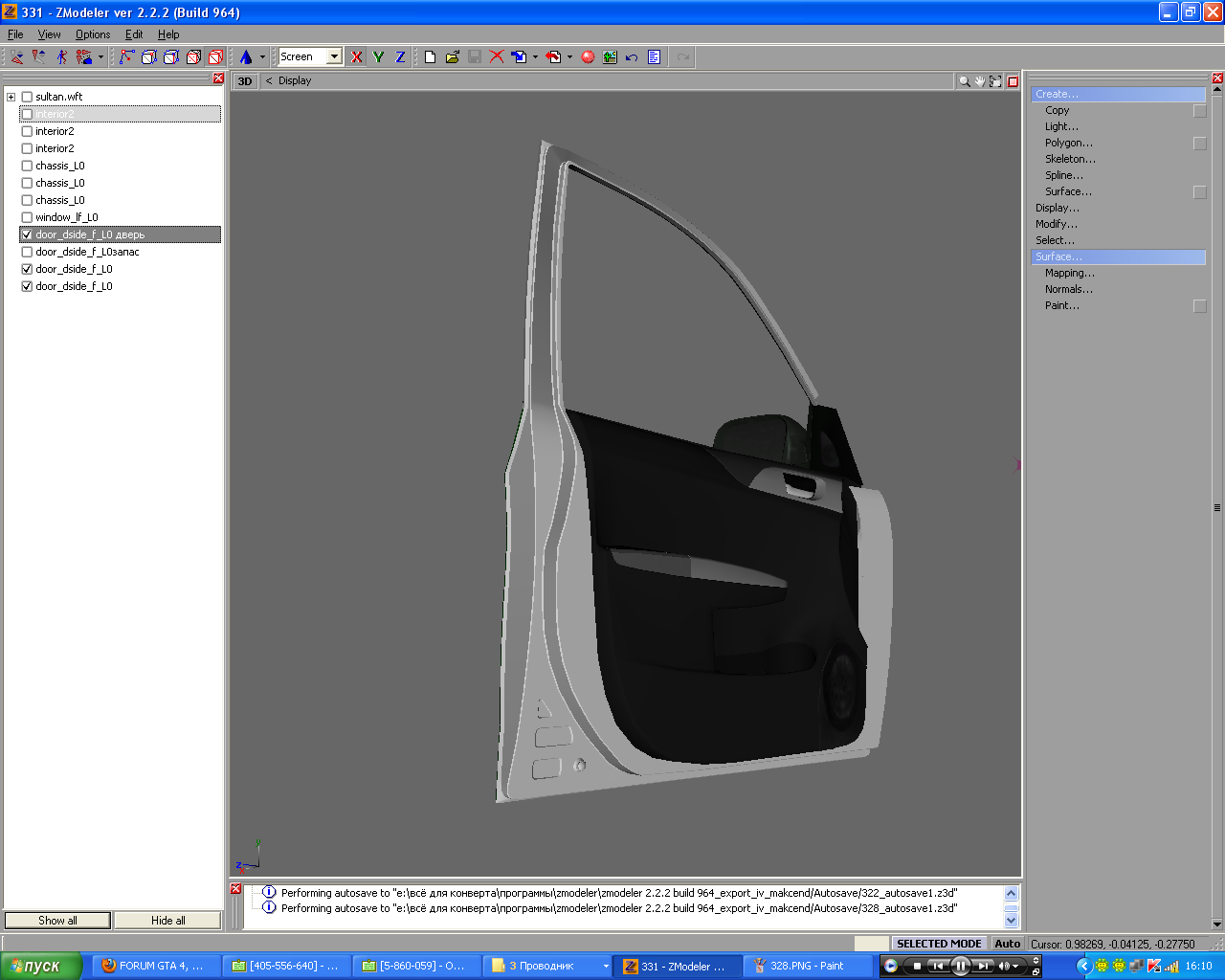This screenshot has width=1225, height=980.
Task: Click the message log scroll-down arrow
Action: (x=1012, y=921)
